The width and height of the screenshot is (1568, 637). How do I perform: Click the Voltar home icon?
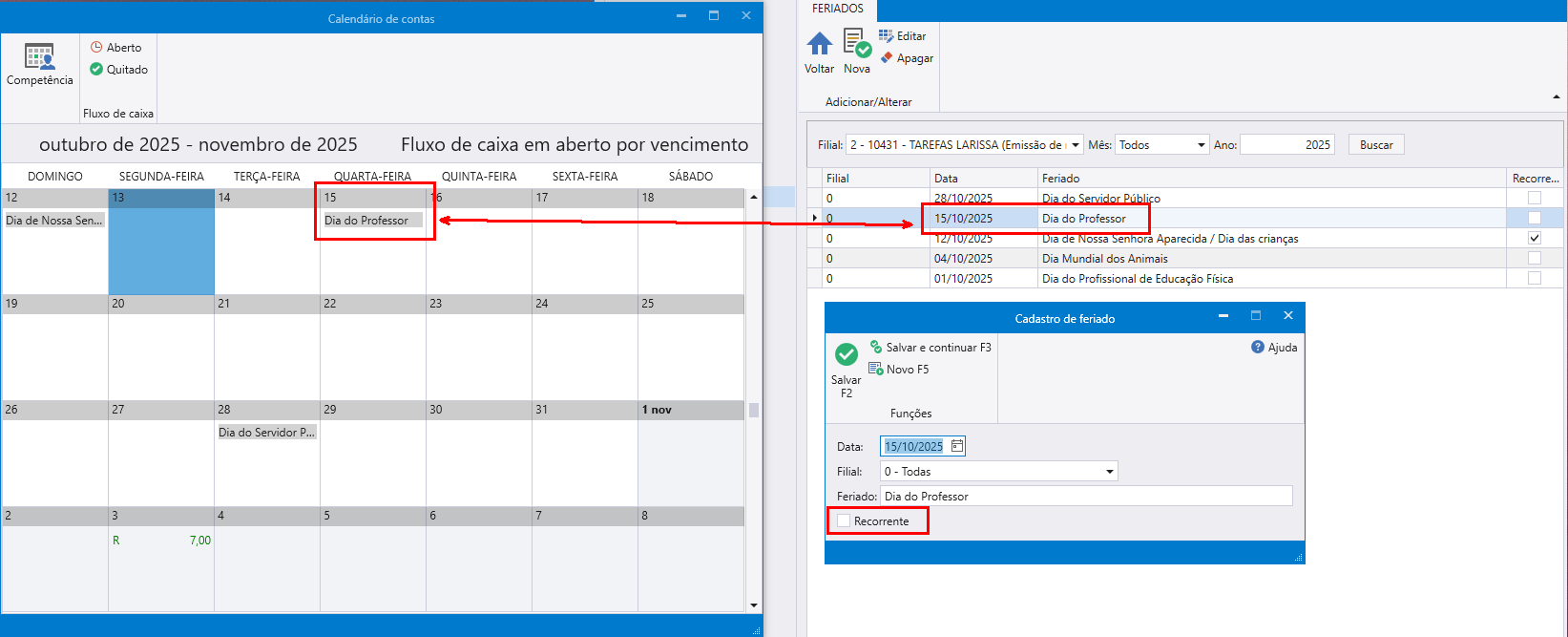click(819, 45)
